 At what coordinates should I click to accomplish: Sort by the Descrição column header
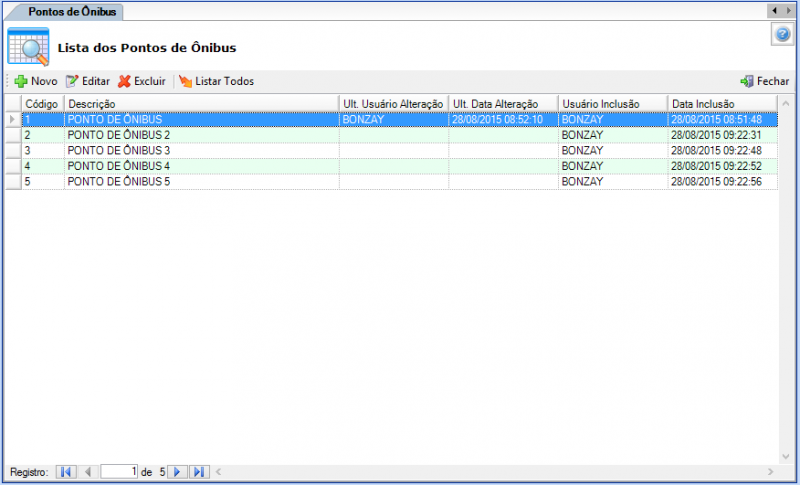click(x=200, y=103)
